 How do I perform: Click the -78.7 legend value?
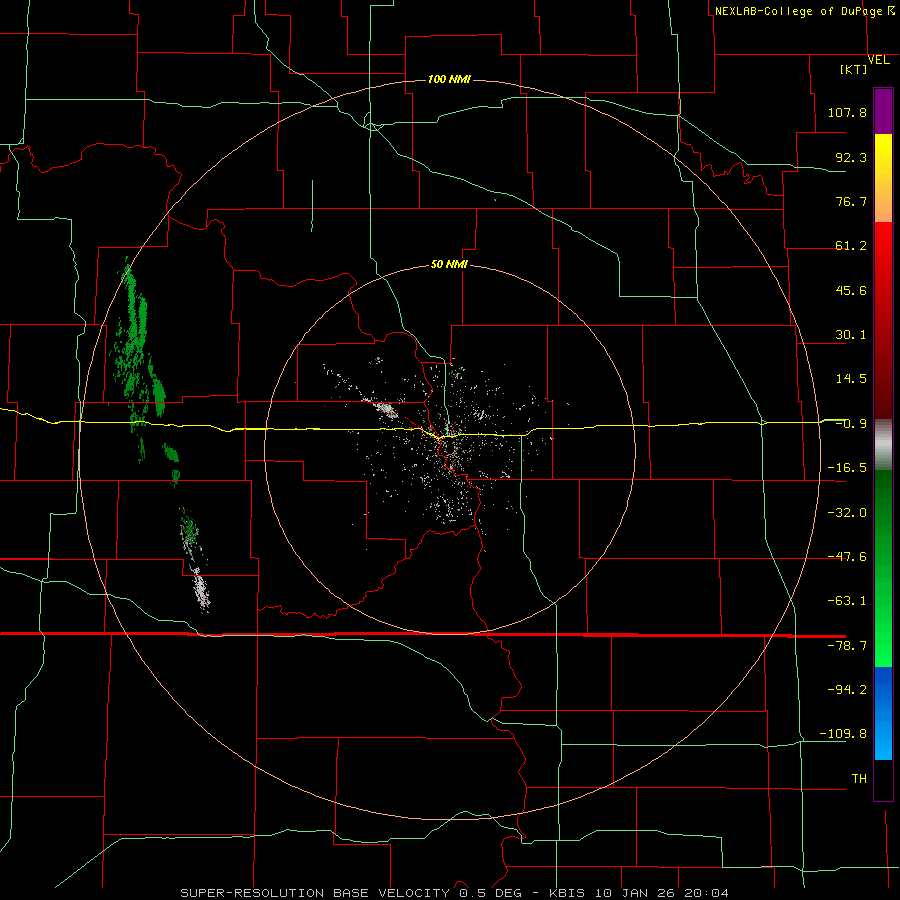pos(847,646)
